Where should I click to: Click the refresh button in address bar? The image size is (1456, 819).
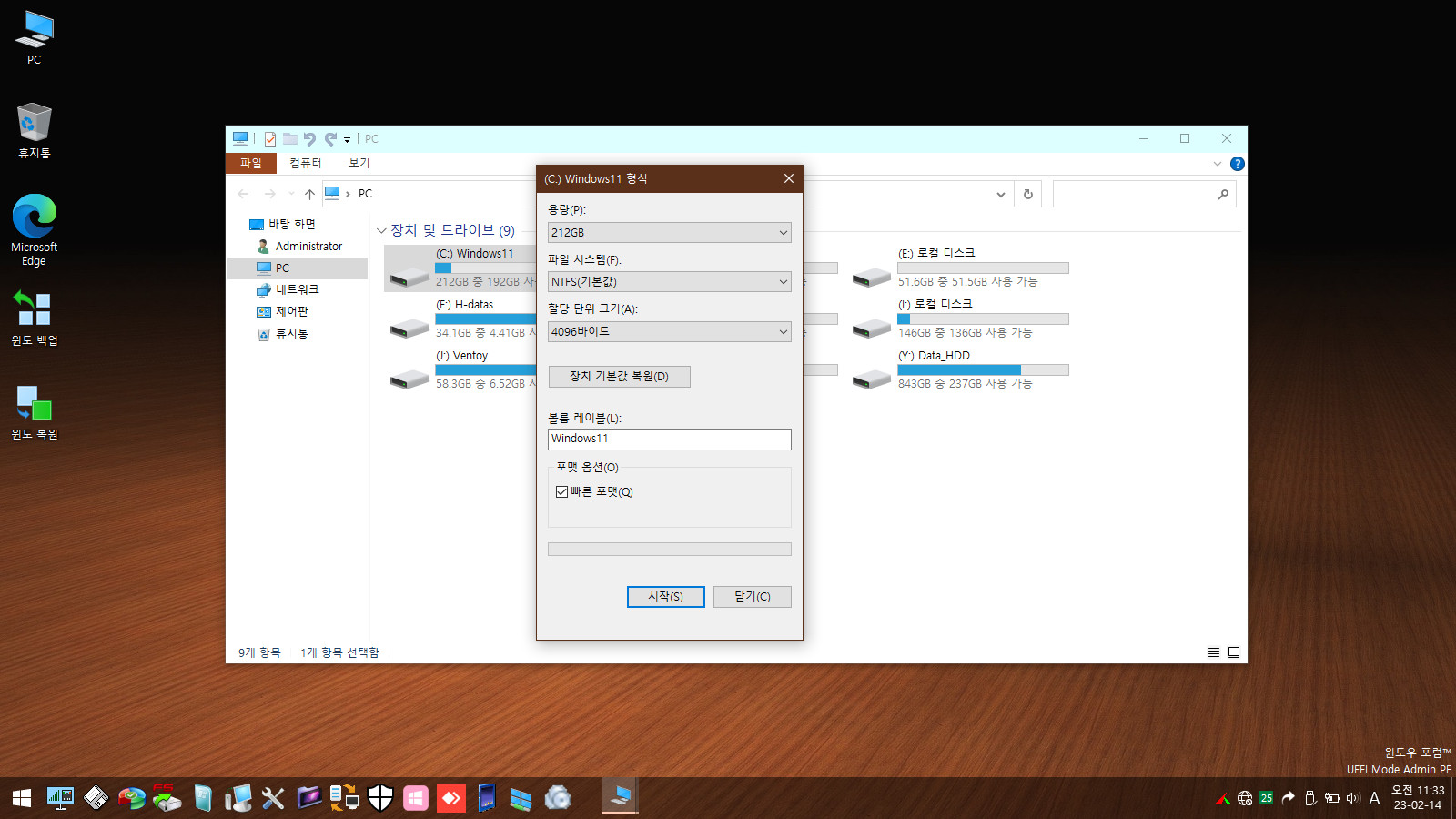point(1028,194)
